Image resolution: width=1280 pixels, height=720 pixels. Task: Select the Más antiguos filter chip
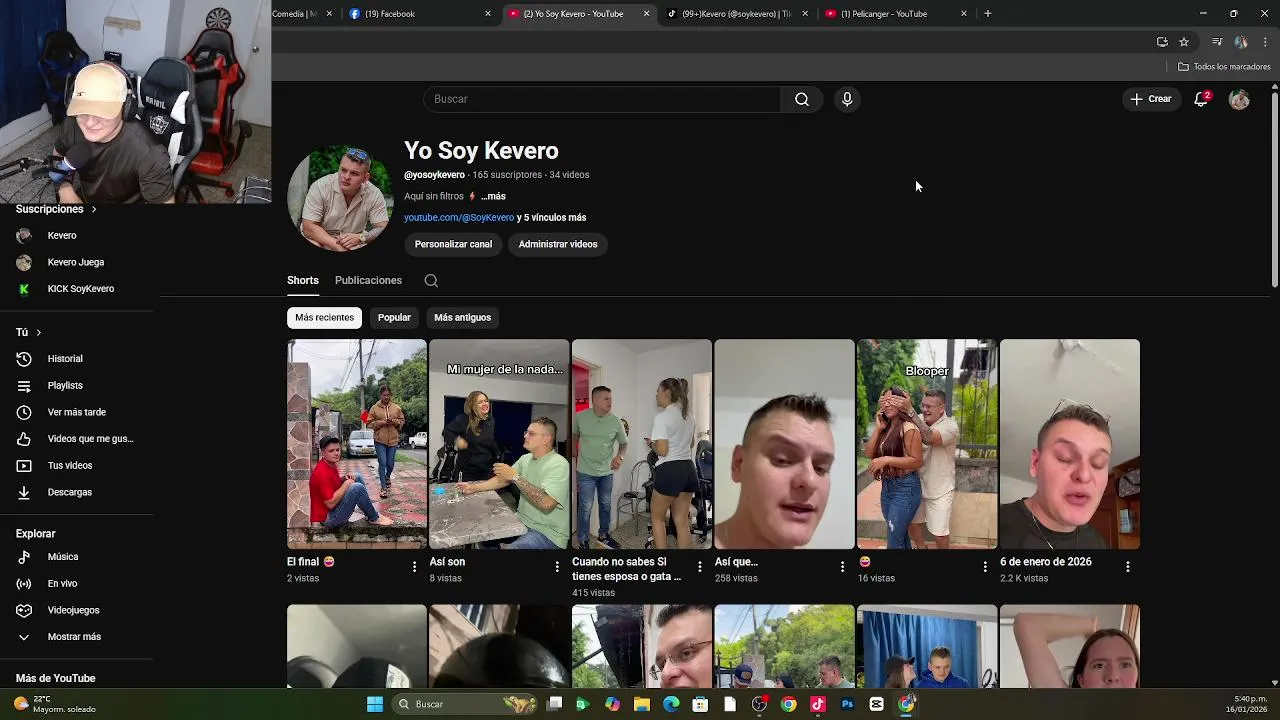point(462,318)
